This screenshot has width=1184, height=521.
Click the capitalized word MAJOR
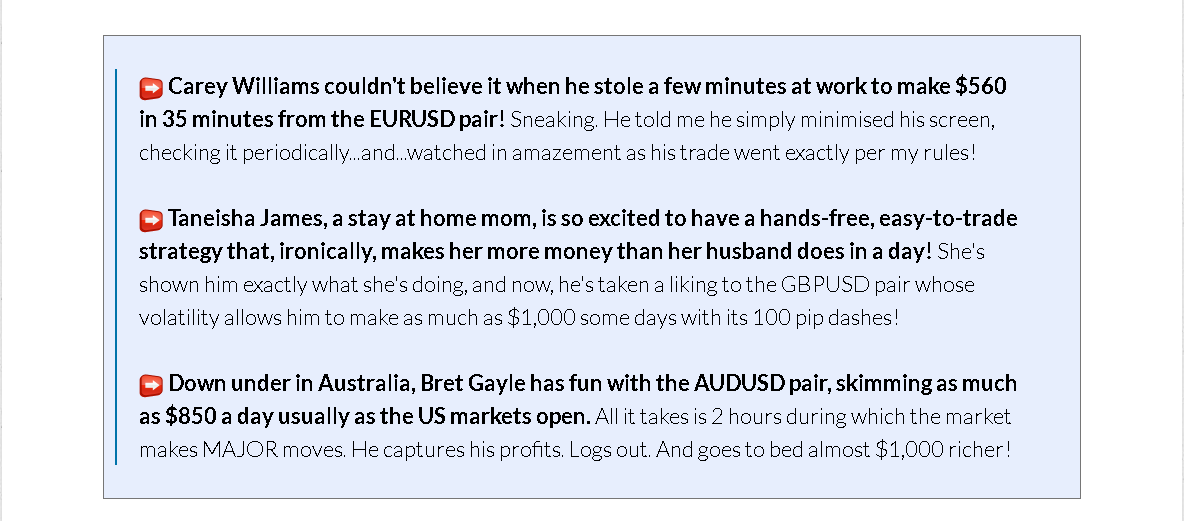(240, 450)
